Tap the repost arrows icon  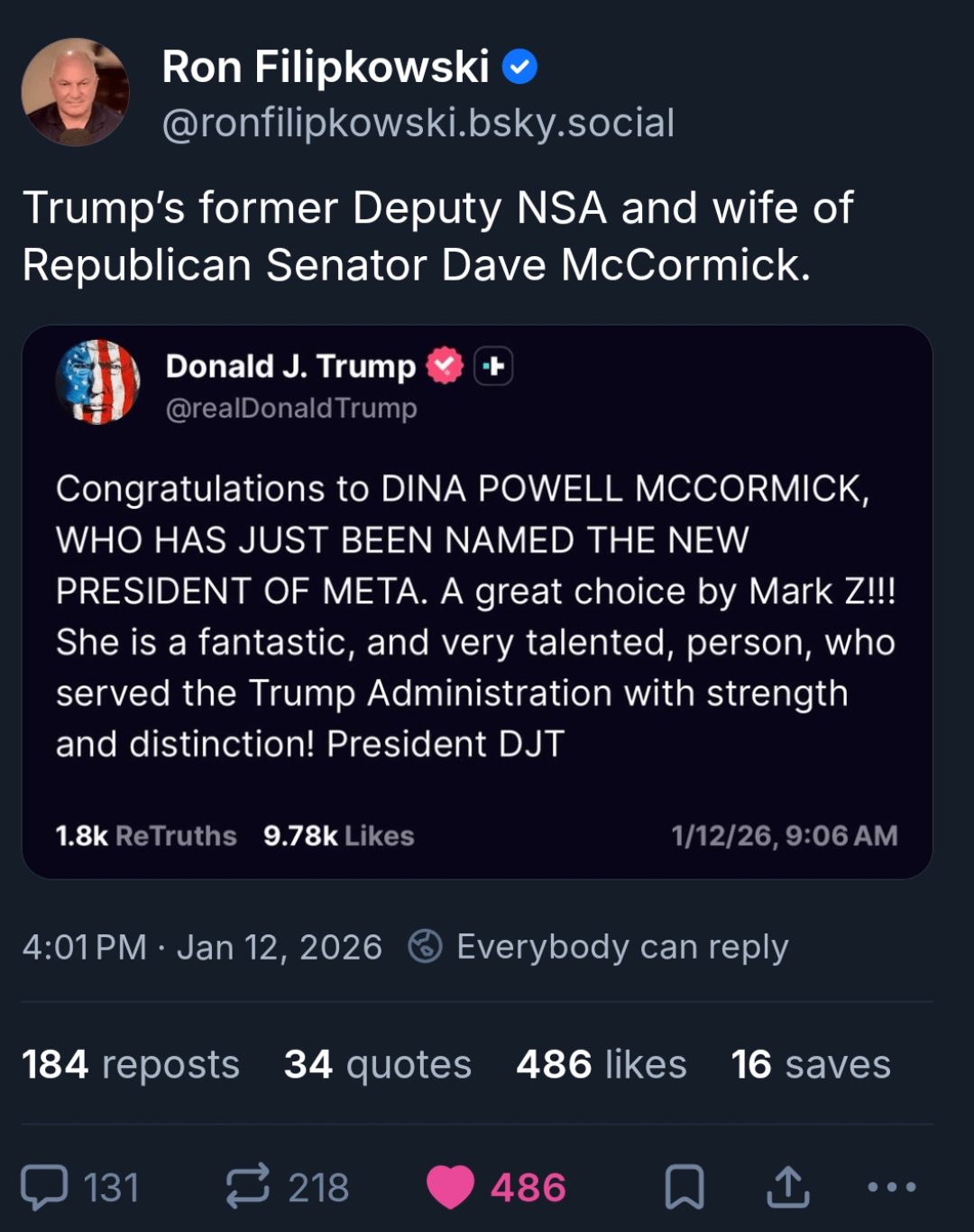[248, 1185]
